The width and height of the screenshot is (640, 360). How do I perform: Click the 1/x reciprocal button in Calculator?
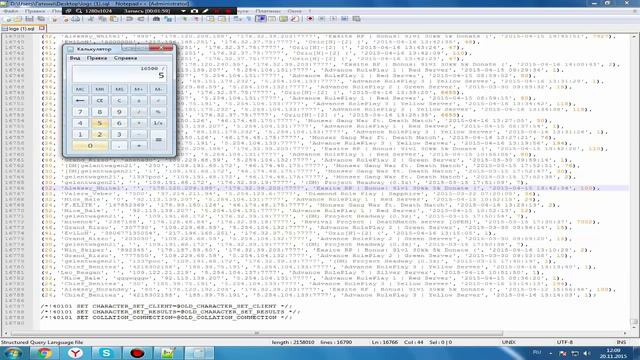(x=158, y=123)
